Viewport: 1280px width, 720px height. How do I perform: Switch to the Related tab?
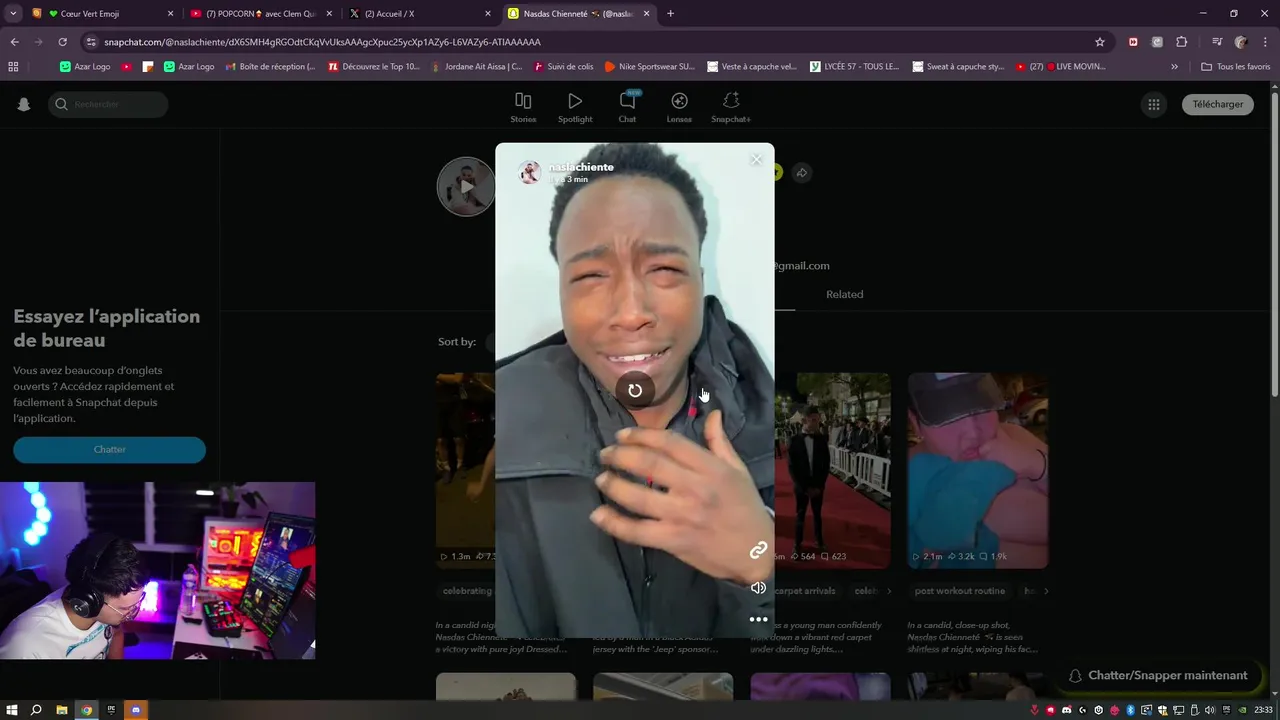[x=844, y=294]
